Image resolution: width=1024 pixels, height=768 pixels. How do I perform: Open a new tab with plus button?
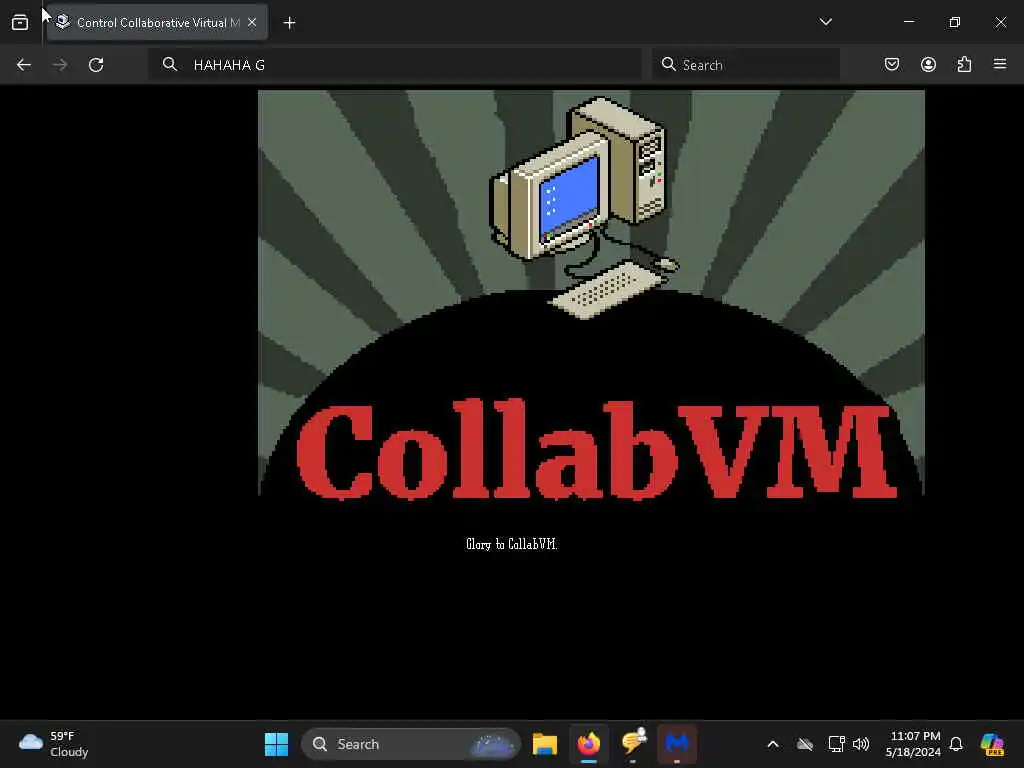289,23
